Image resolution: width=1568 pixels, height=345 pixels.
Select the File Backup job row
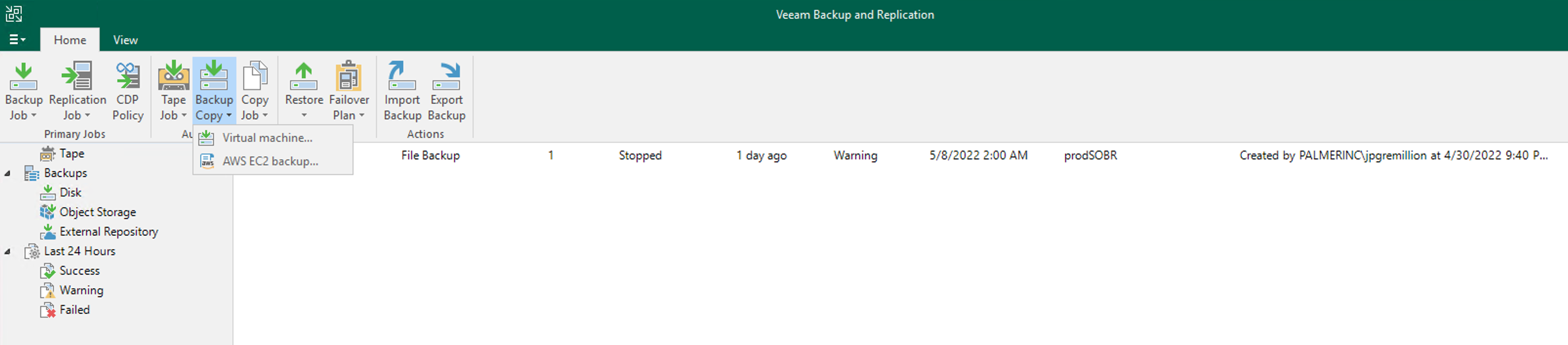900,155
